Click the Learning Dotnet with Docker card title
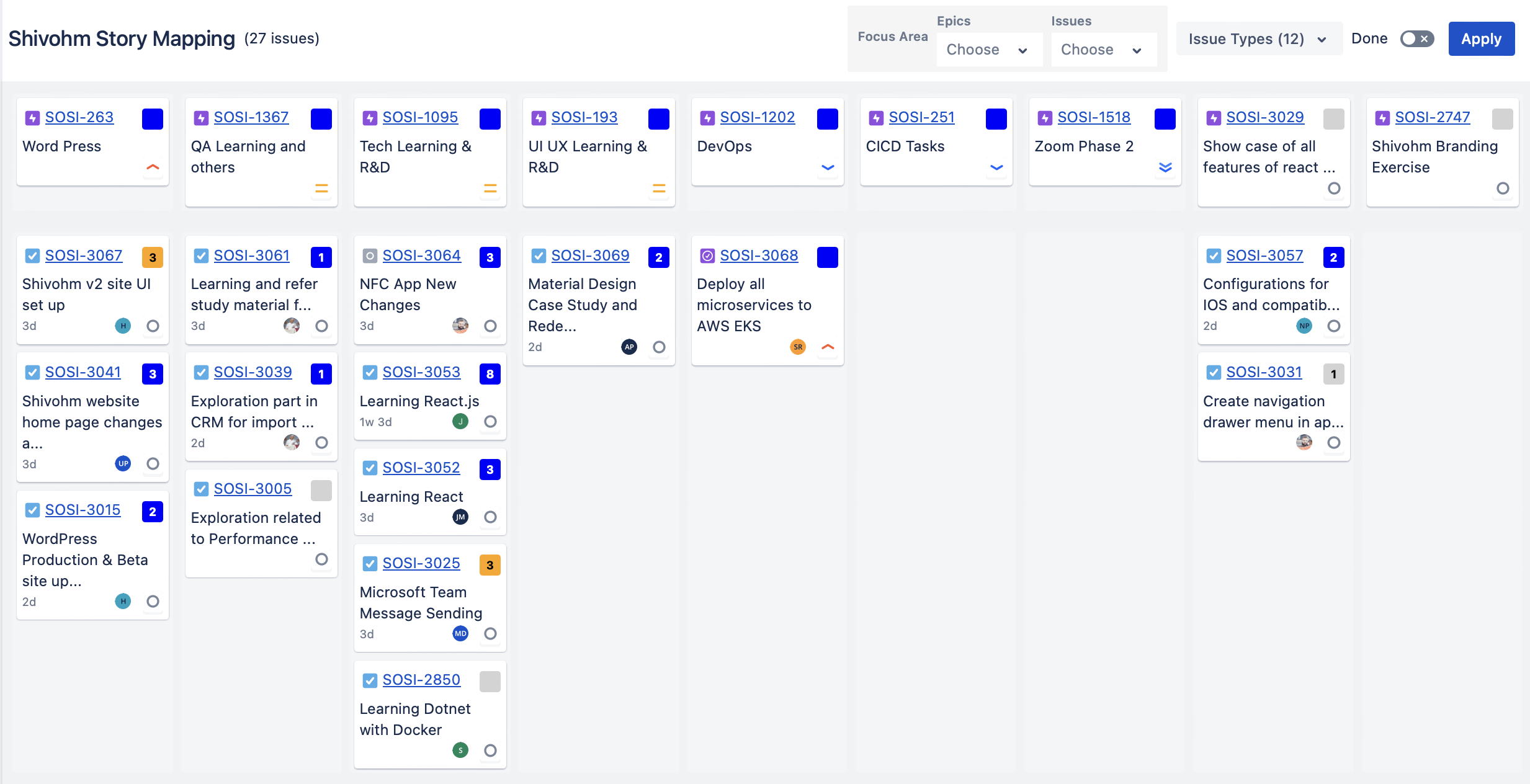1530x784 pixels. point(414,719)
